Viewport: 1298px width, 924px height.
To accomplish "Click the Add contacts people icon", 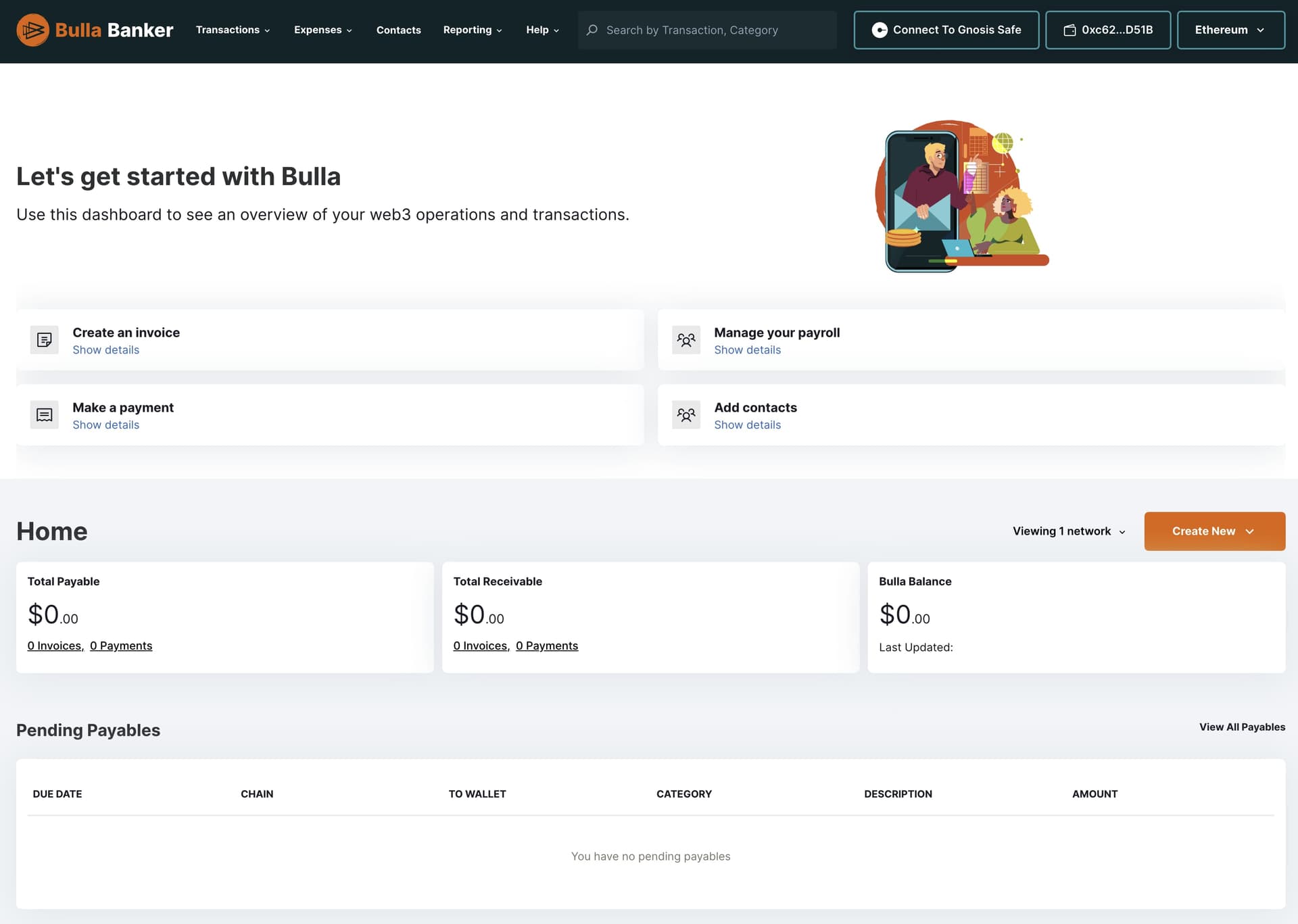I will [x=686, y=414].
